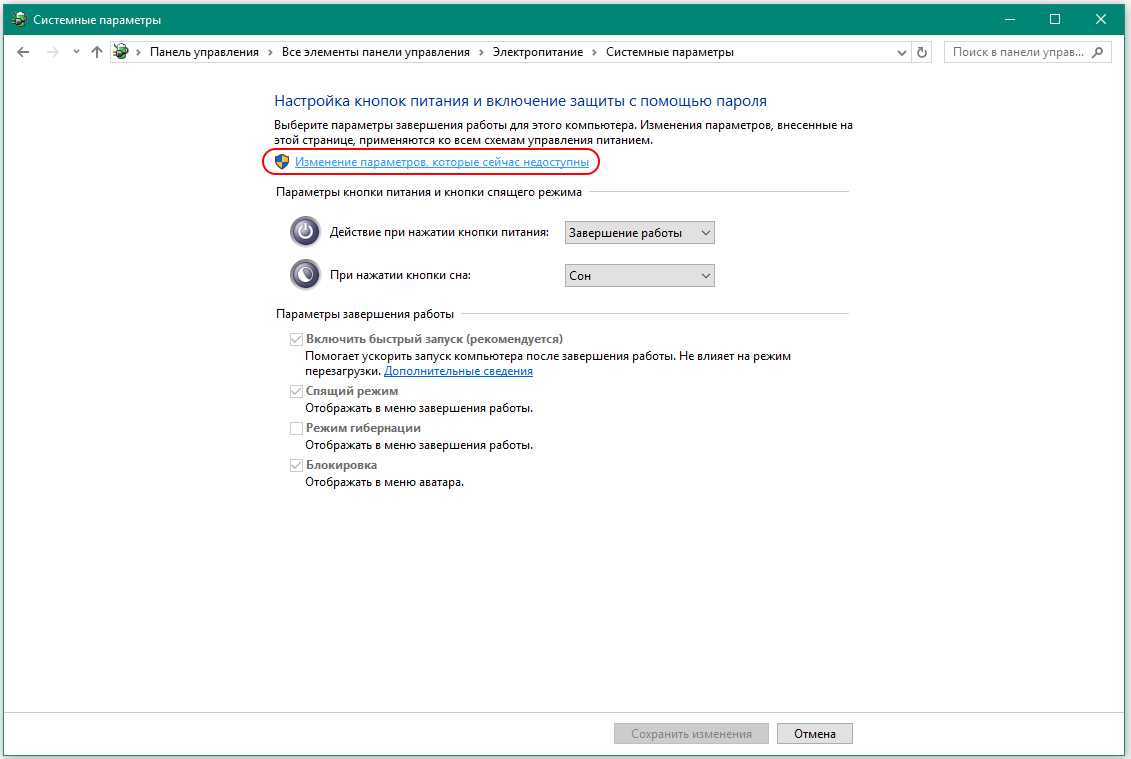This screenshot has width=1131, height=759.
Task: Minimize the Системные параметры window
Action: tap(1010, 19)
